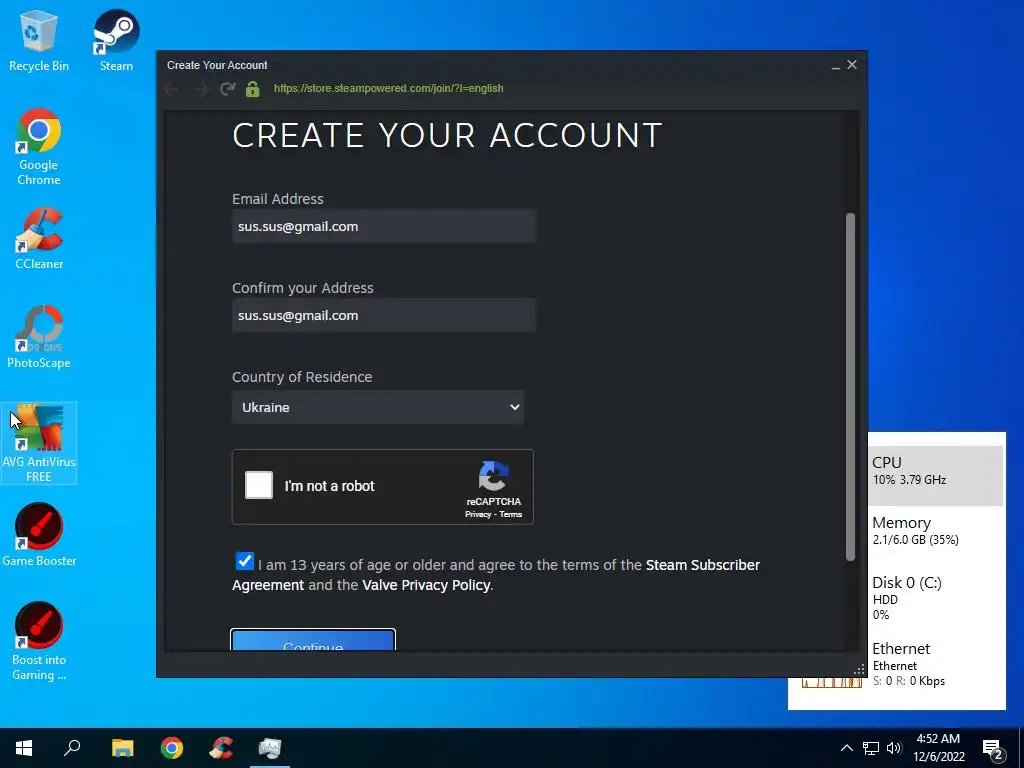Open the reCAPTCHA Privacy link

click(x=477, y=515)
